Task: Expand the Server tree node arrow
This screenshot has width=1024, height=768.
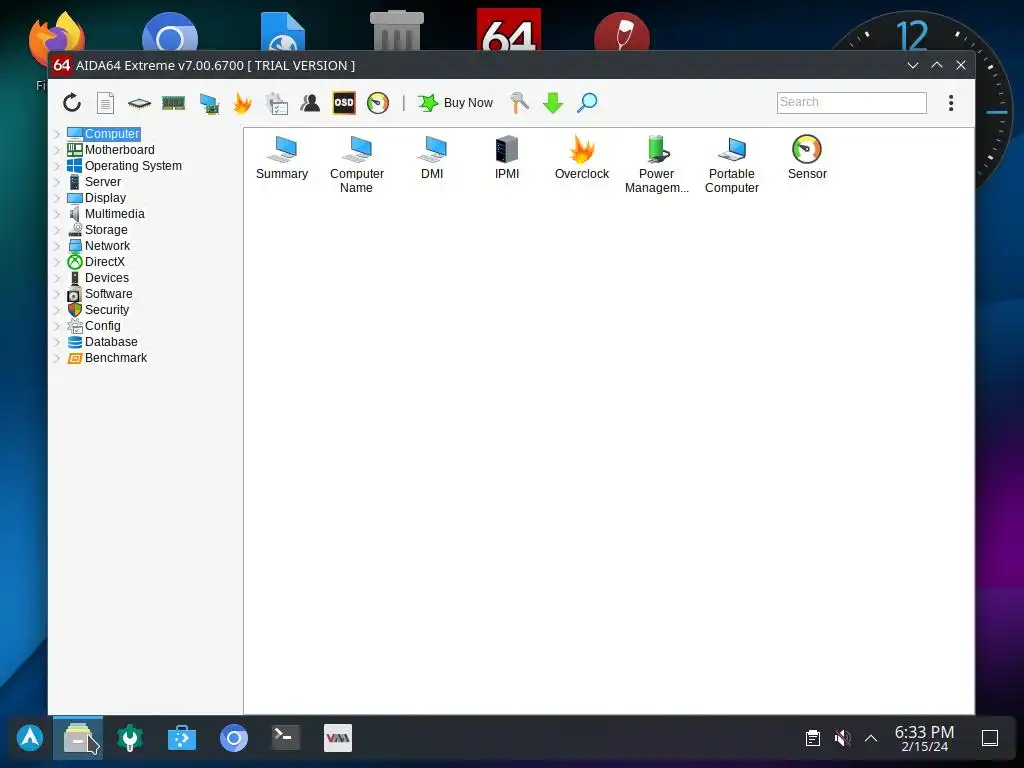Action: pyautogui.click(x=57, y=182)
